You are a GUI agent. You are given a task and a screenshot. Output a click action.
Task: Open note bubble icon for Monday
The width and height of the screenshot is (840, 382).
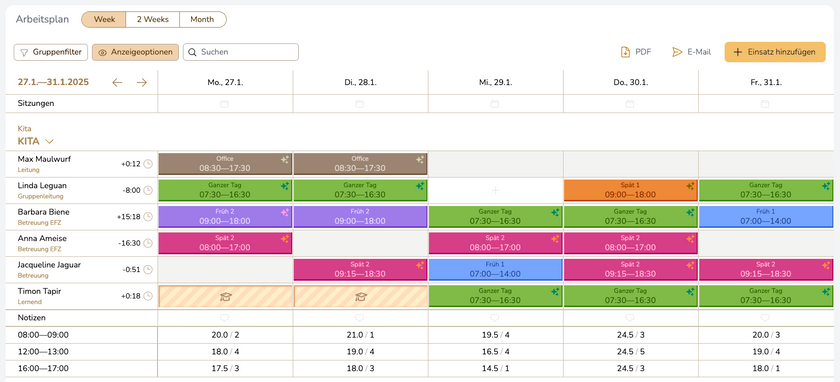coord(224,318)
